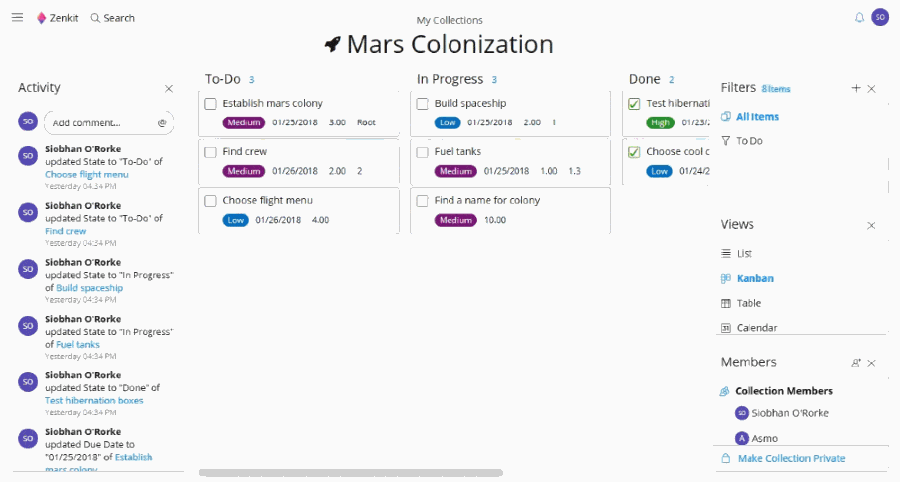The height and width of the screenshot is (482, 900).
Task: Check the Establish mars colony checkbox
Action: pyautogui.click(x=211, y=104)
